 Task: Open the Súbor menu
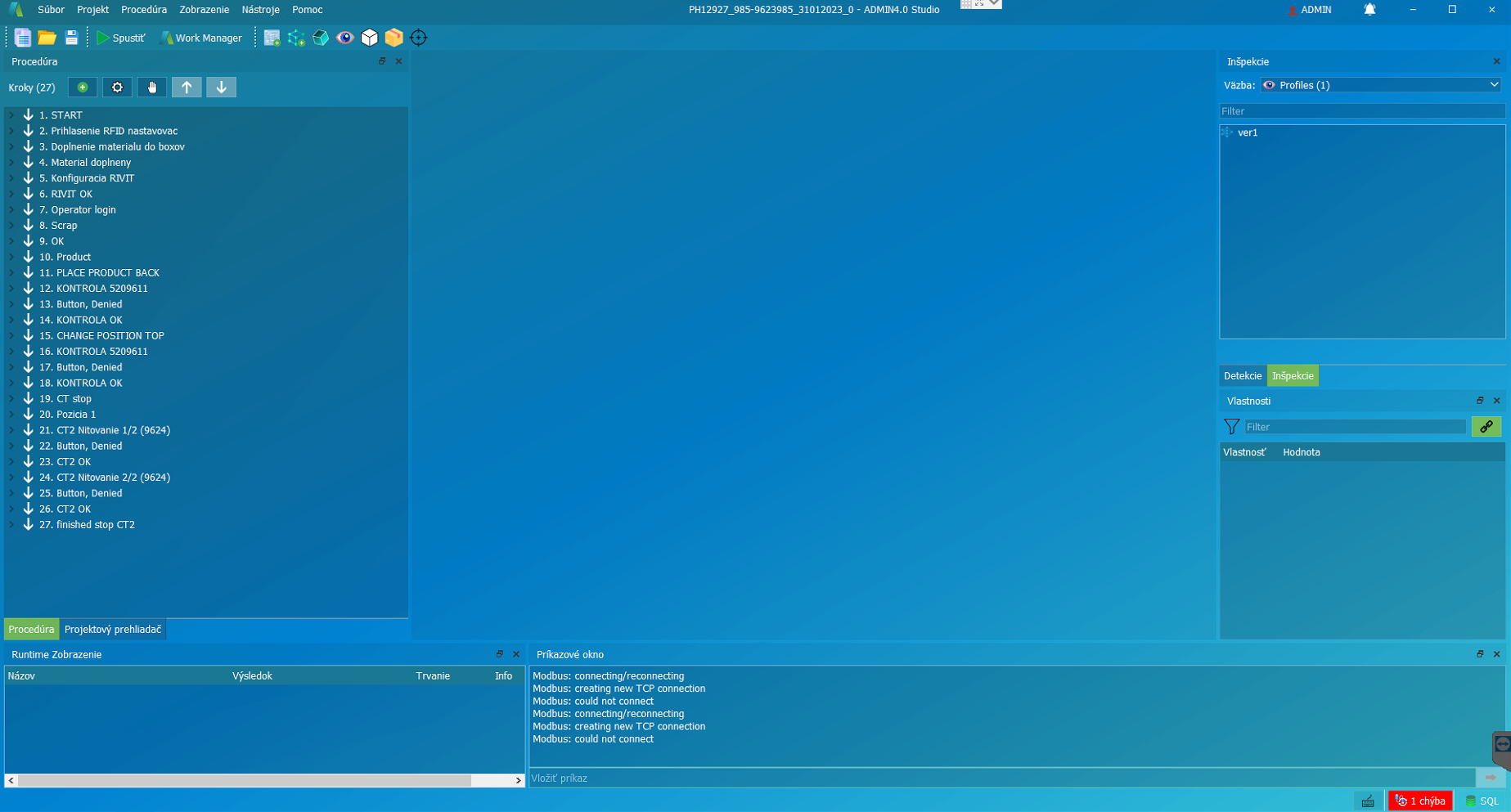[x=51, y=10]
